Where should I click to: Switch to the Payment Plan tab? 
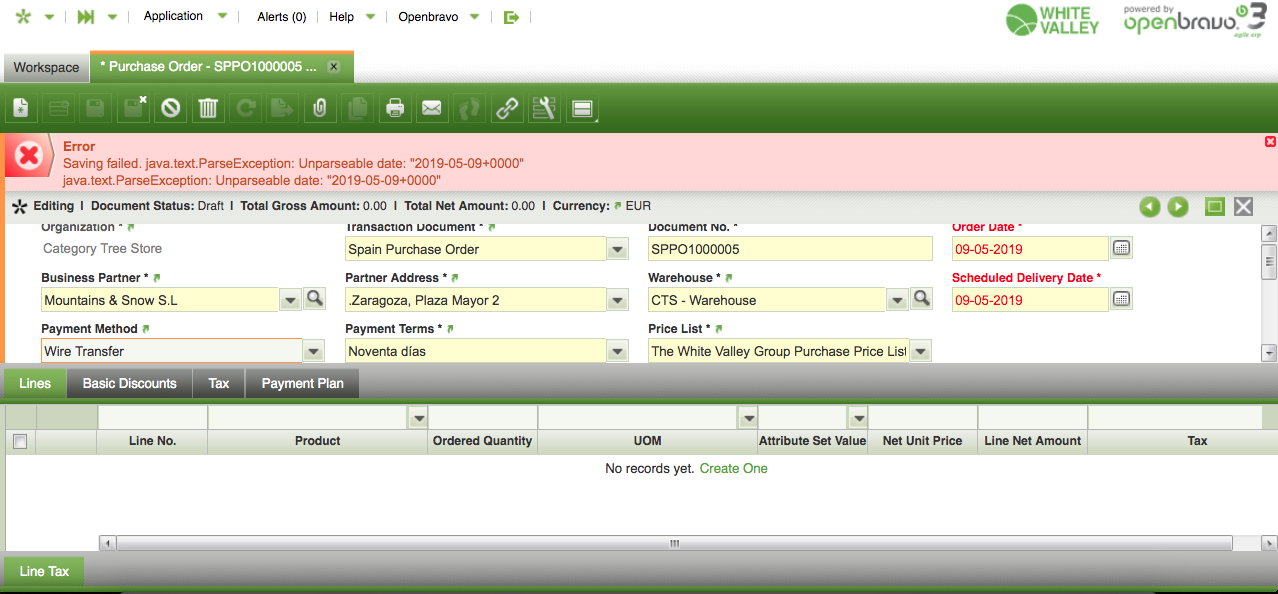tap(302, 383)
